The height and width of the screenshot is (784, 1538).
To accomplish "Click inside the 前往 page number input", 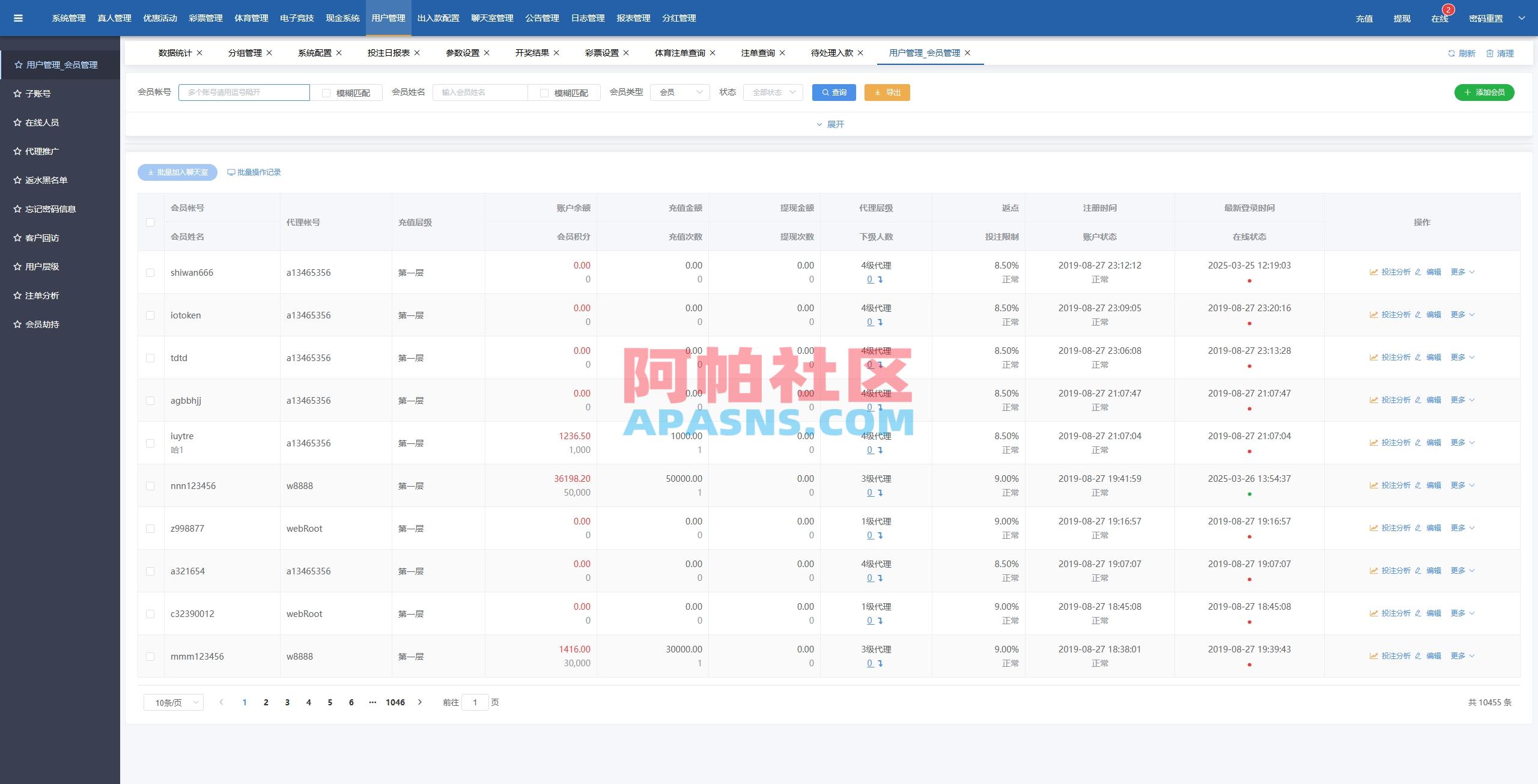I will click(x=475, y=702).
